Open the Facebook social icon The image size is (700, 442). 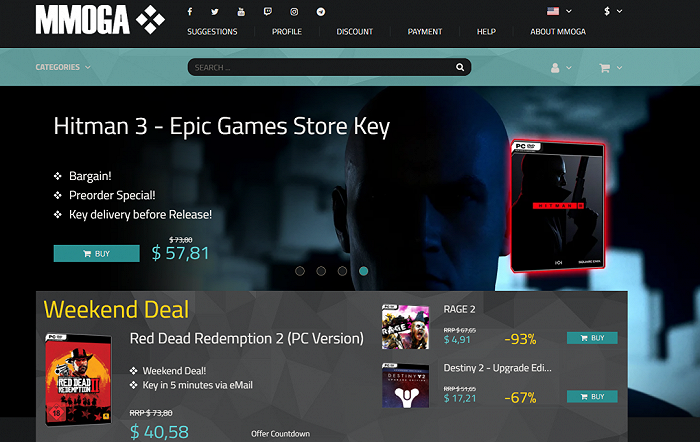click(190, 12)
